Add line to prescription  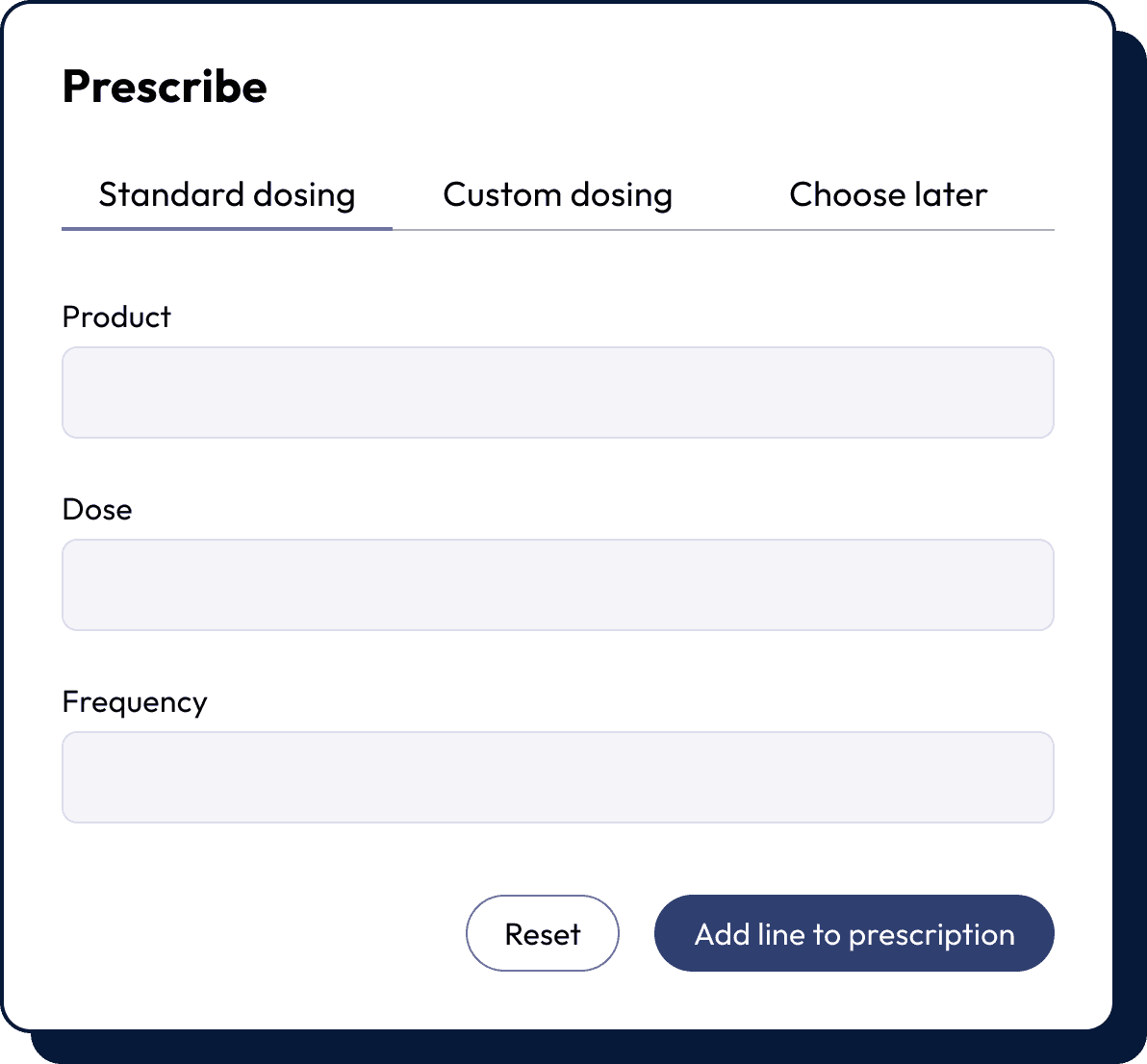854,934
